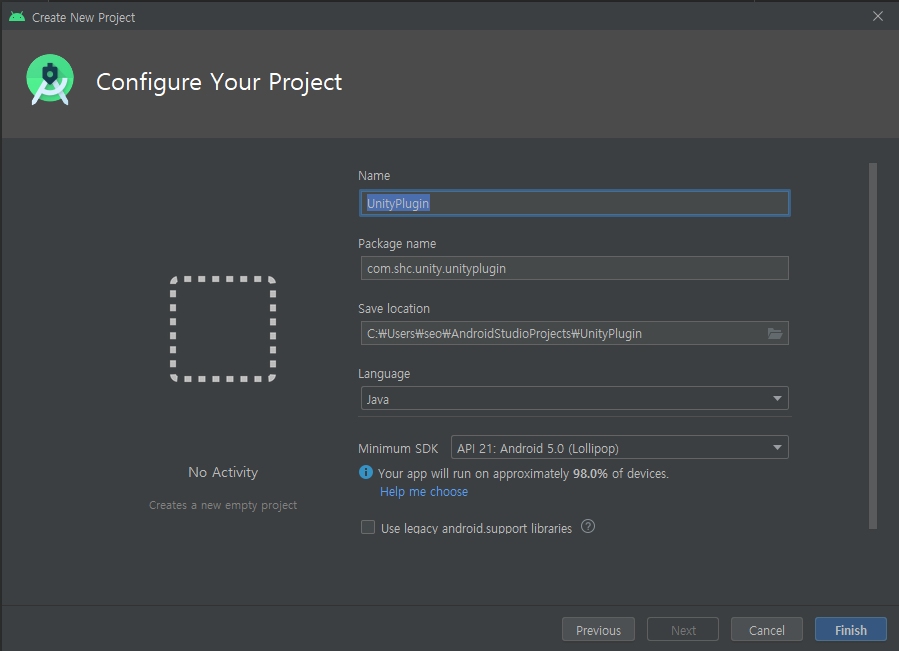Click the 'Language' label
Viewport: 899px width, 651px height.
(384, 374)
